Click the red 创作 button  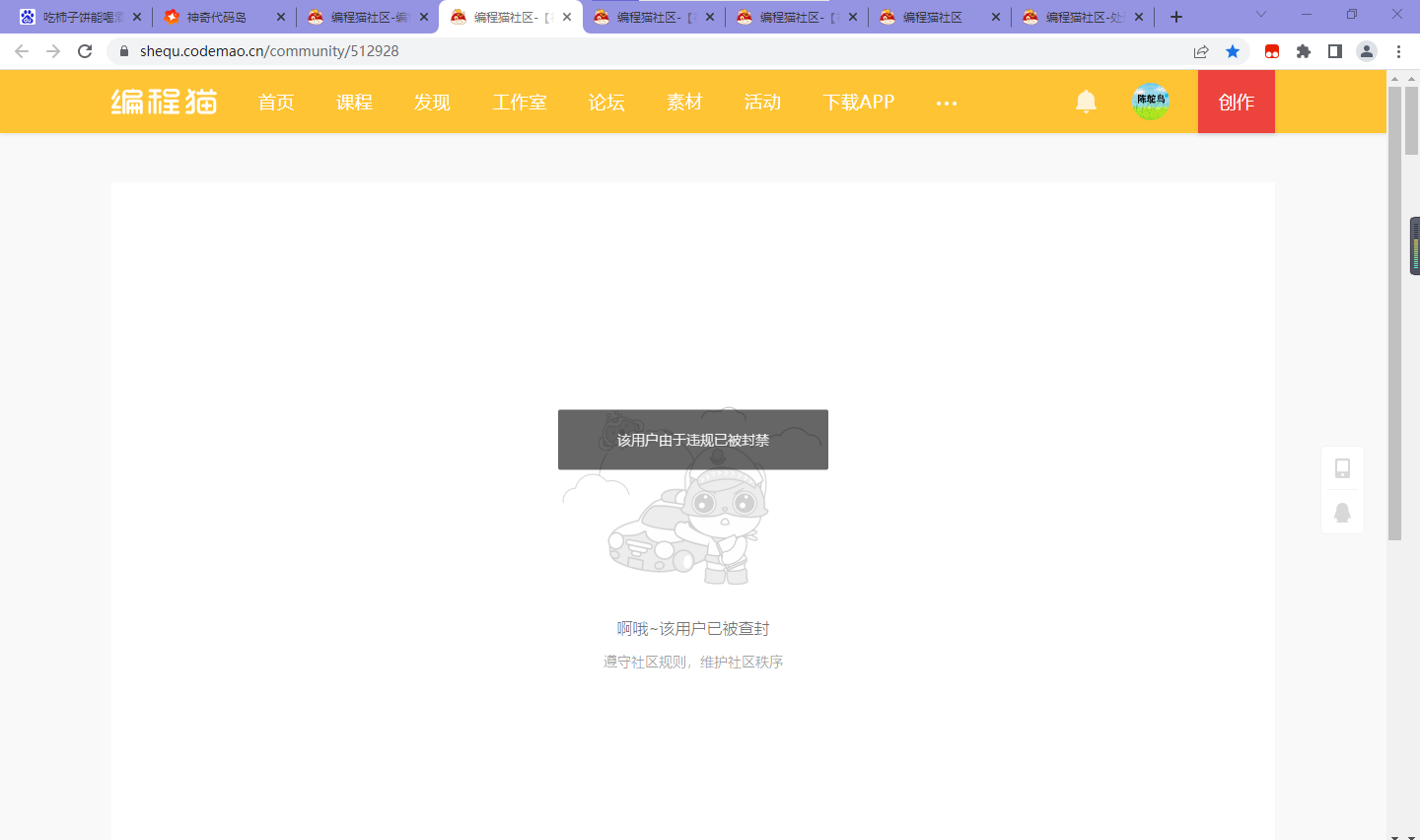[1237, 102]
